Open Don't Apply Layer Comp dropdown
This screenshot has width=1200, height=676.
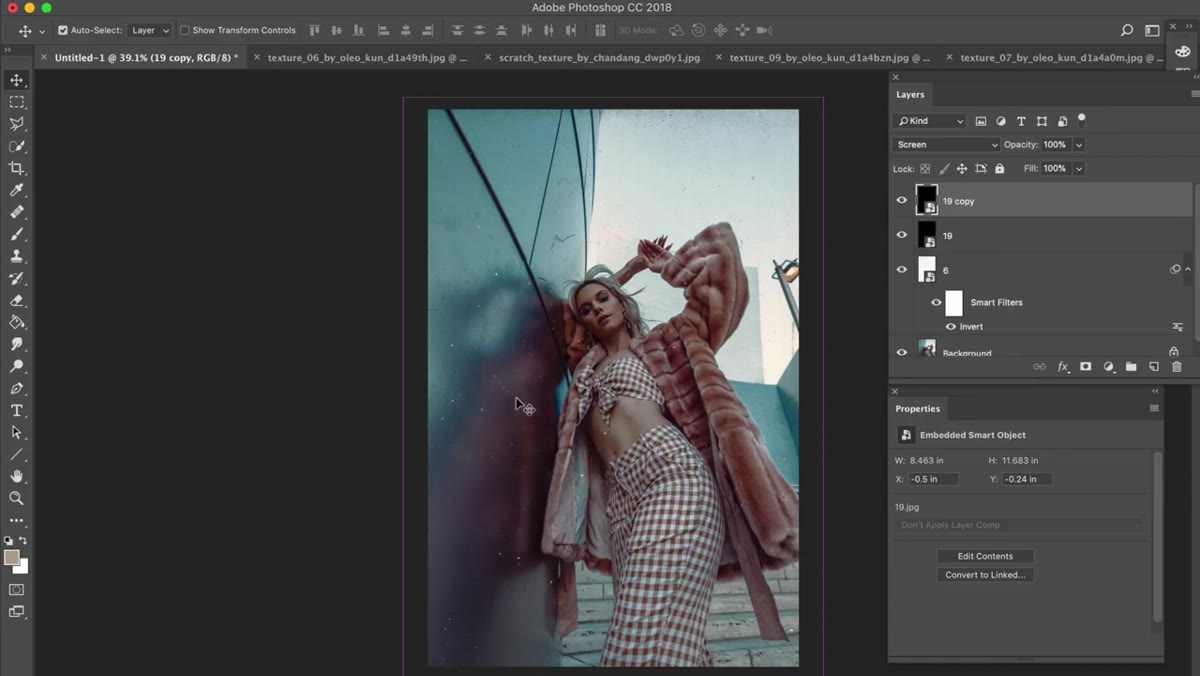(x=1020, y=525)
